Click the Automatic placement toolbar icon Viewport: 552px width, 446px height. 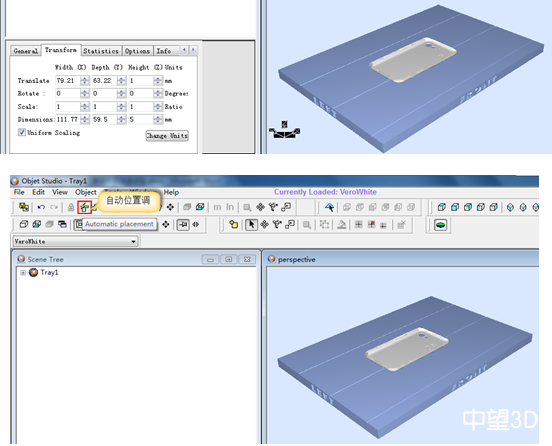click(84, 207)
